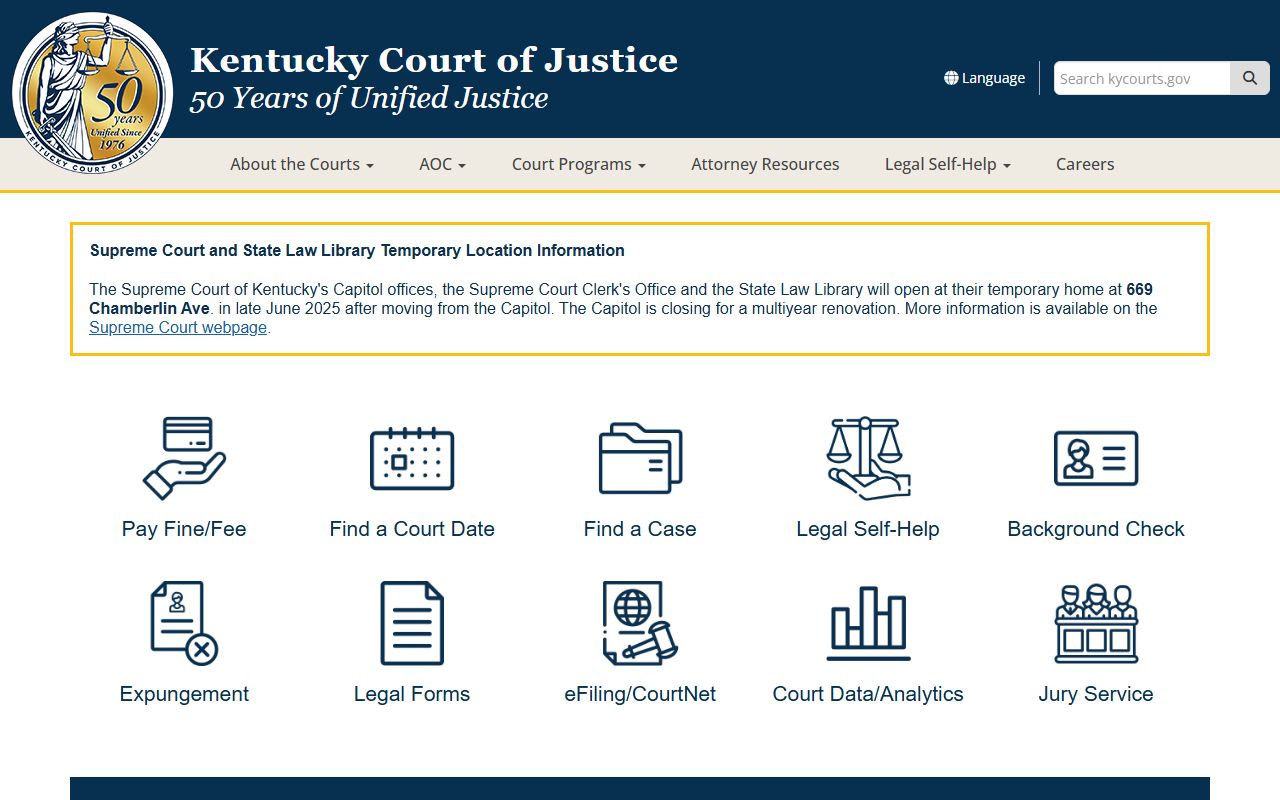Click the magnifying glass search button
Image resolution: width=1280 pixels, height=800 pixels.
click(1249, 78)
